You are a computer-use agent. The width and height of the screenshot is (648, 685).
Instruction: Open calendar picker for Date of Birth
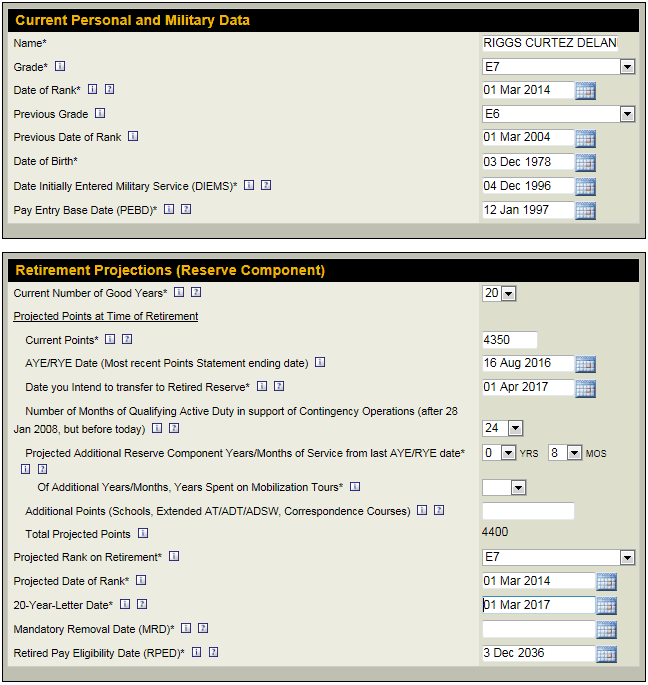pyautogui.click(x=585, y=163)
